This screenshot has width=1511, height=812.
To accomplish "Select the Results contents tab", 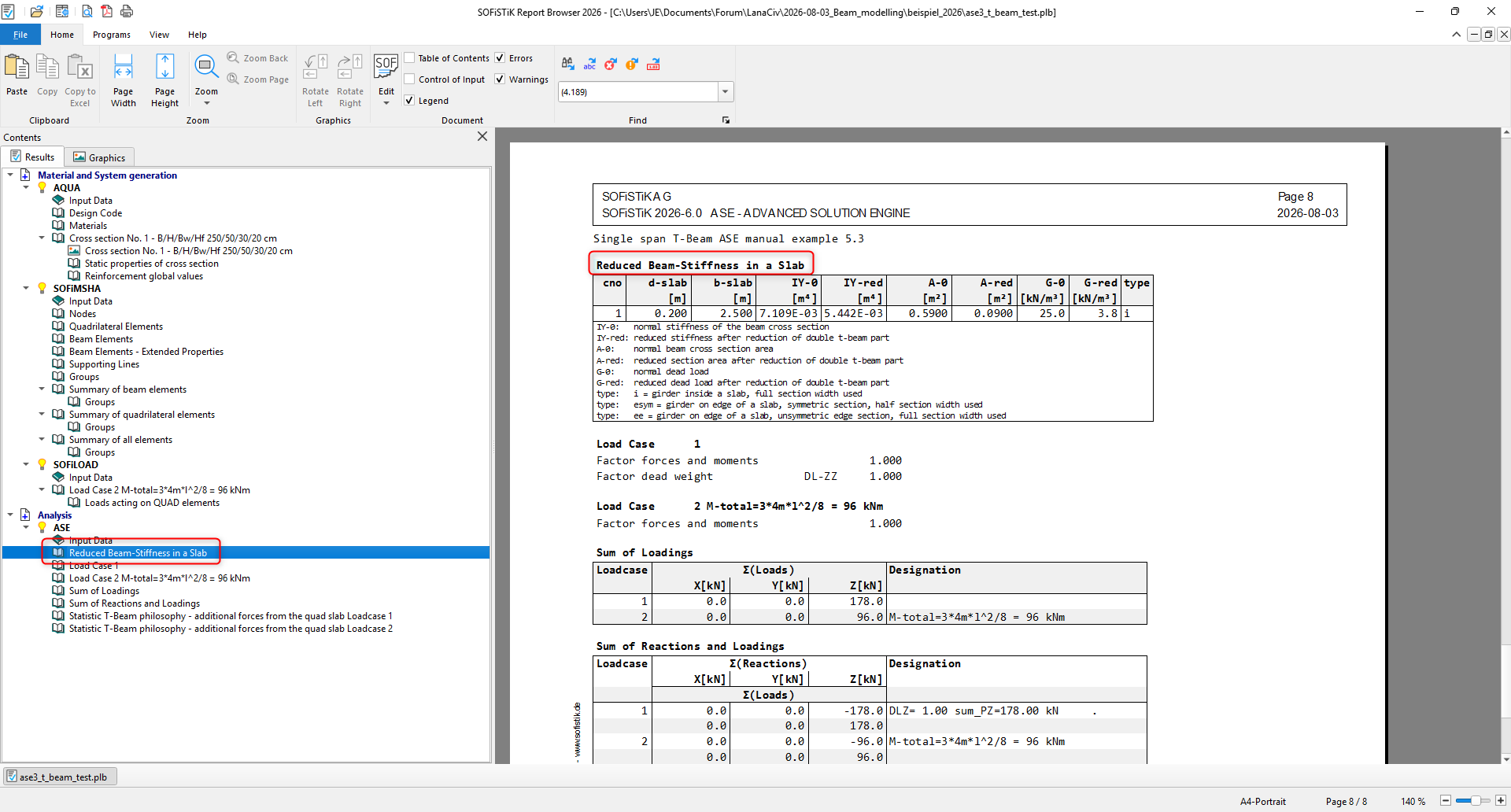I will click(32, 157).
